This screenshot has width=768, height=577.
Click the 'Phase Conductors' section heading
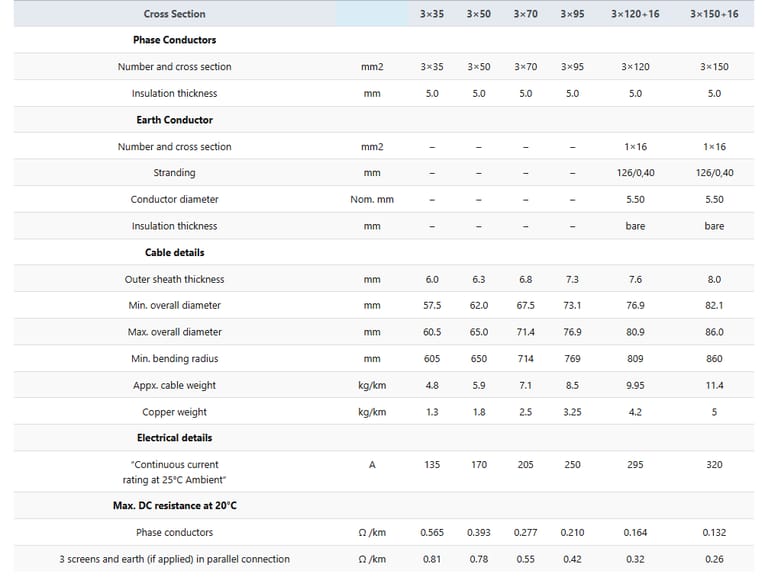tap(174, 40)
